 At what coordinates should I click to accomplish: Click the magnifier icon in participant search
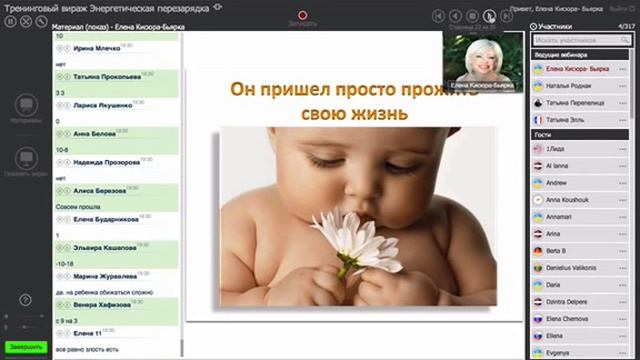point(625,40)
